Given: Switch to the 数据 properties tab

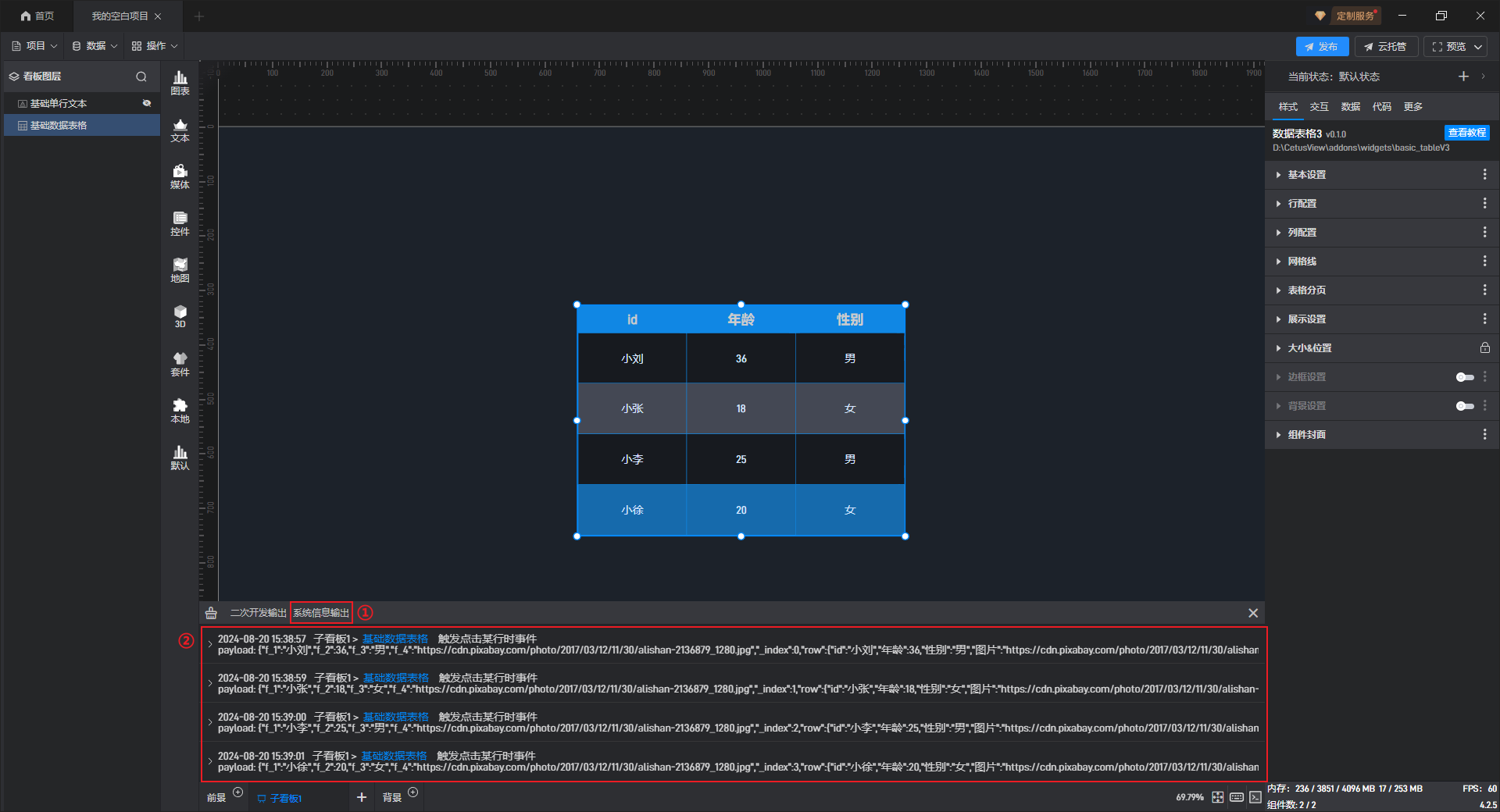Looking at the screenshot, I should pos(1350,107).
